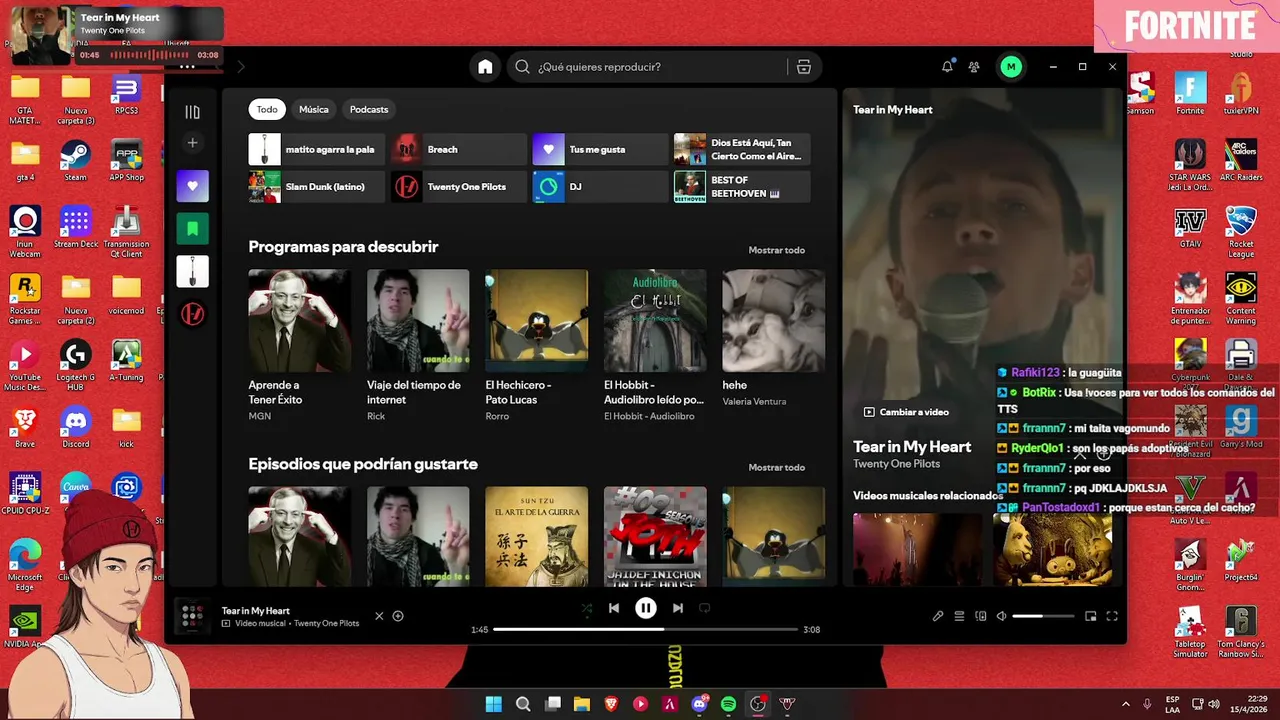Image resolution: width=1280 pixels, height=720 pixels.
Task: Open 'Slam Dunk (latino)' shortcut
Action: [x=317, y=187]
